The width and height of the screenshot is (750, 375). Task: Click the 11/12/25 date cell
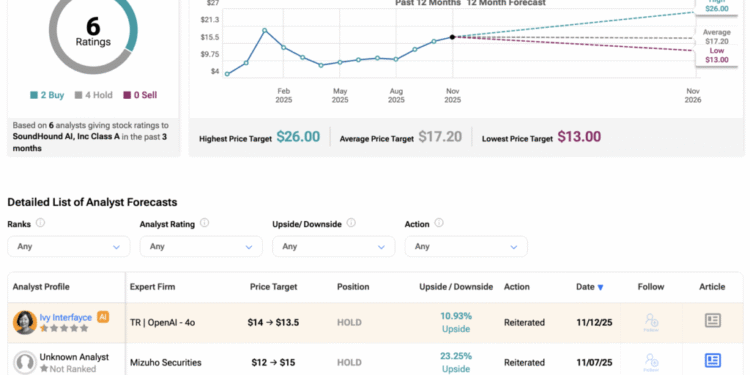tap(594, 322)
